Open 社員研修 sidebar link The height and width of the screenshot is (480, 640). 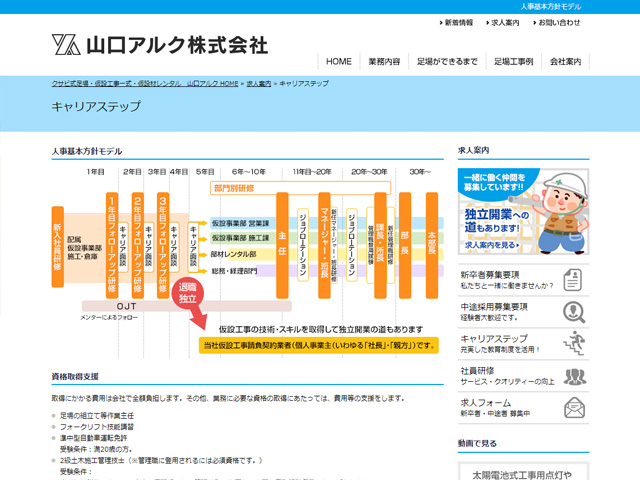point(523,376)
